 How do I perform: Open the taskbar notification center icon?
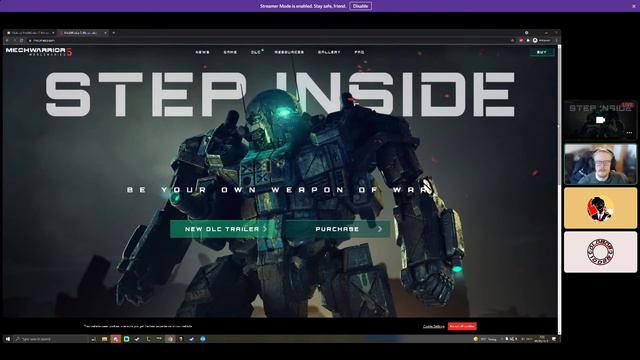pos(554,339)
